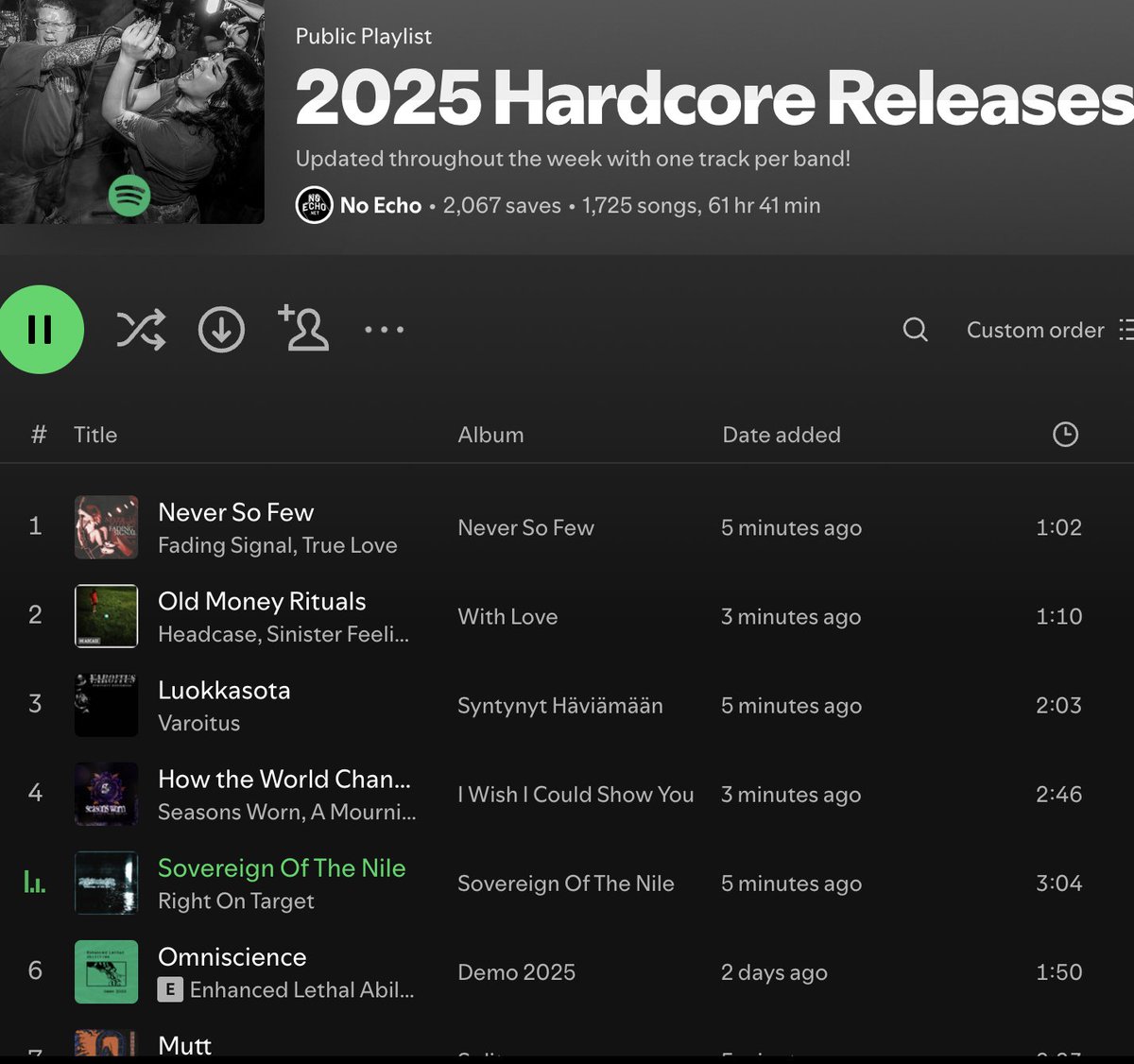1134x1064 pixels.
Task: Open the Demo 2025 album link
Action: click(517, 971)
